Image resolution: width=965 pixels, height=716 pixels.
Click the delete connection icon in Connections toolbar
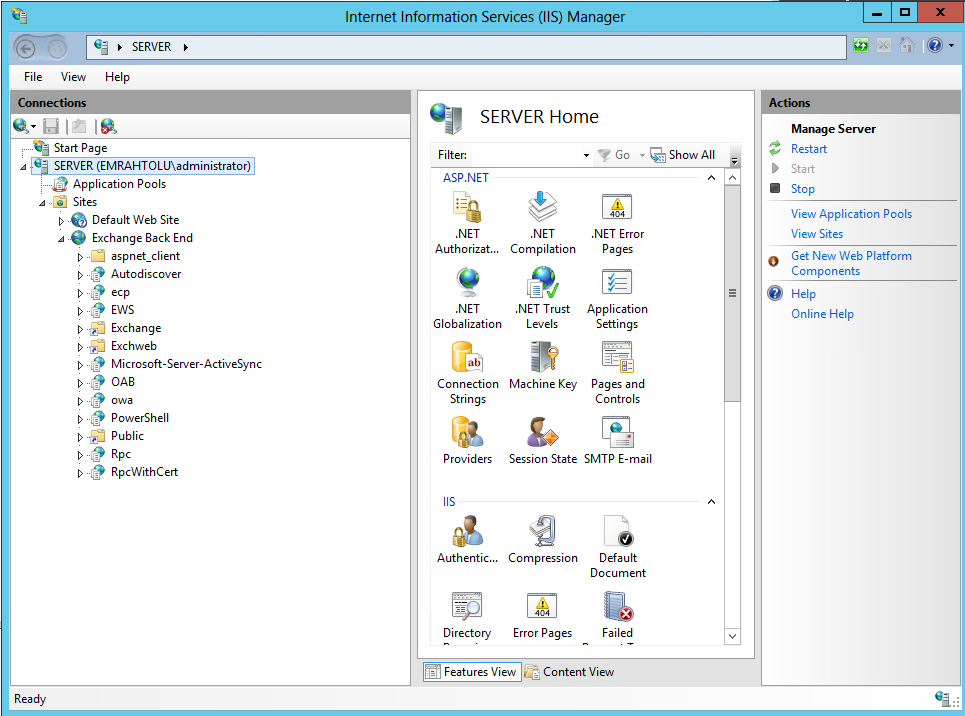(108, 126)
